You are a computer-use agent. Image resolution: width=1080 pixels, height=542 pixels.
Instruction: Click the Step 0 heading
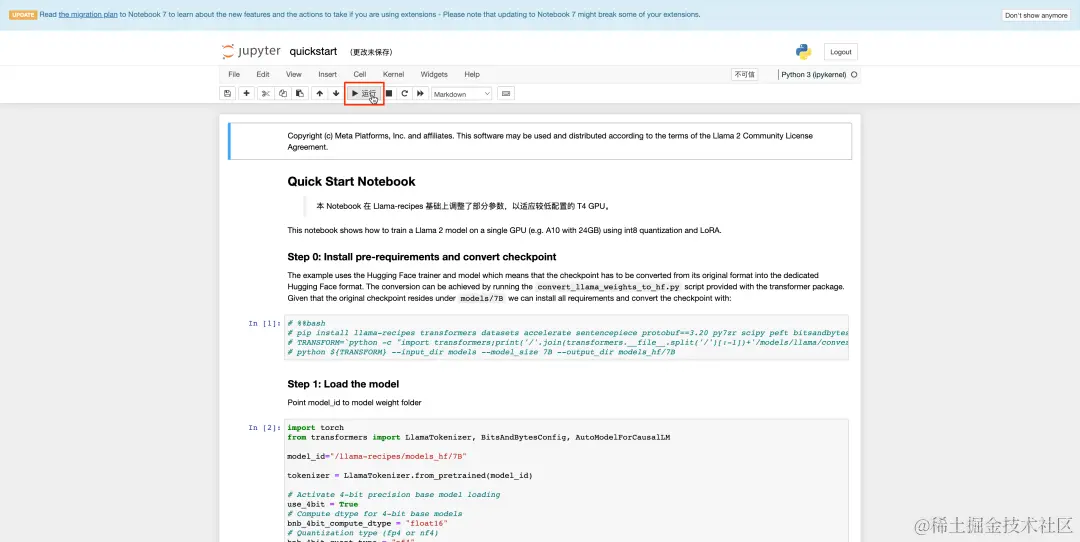tap(422, 257)
